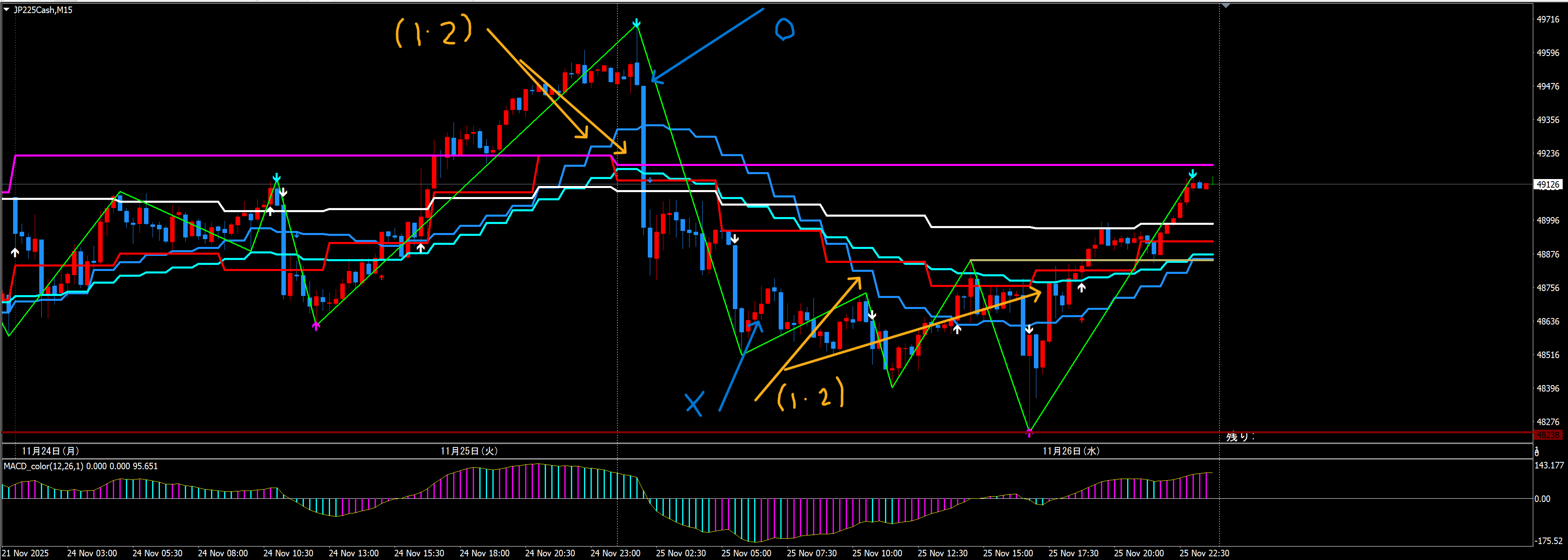Click the 残り: remaining time label
The width and height of the screenshot is (1568, 560).
[x=1240, y=437]
